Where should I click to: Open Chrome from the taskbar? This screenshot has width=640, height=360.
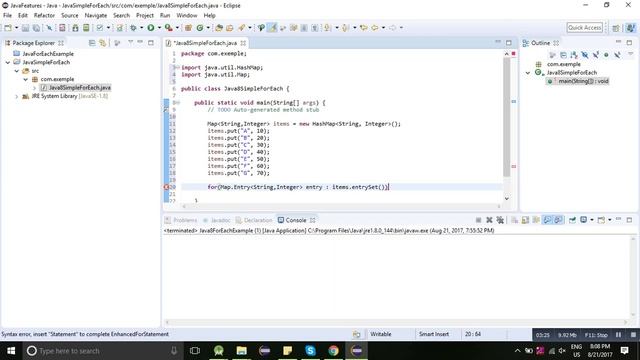[x=333, y=351]
